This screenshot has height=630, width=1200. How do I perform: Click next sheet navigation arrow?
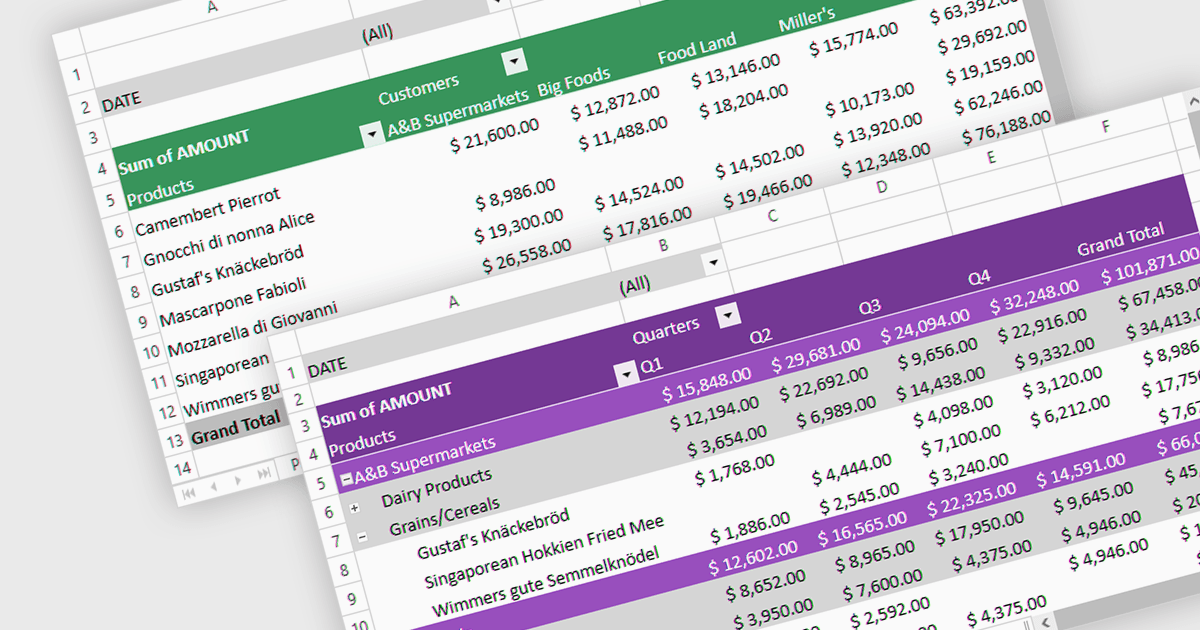pyautogui.click(x=240, y=481)
